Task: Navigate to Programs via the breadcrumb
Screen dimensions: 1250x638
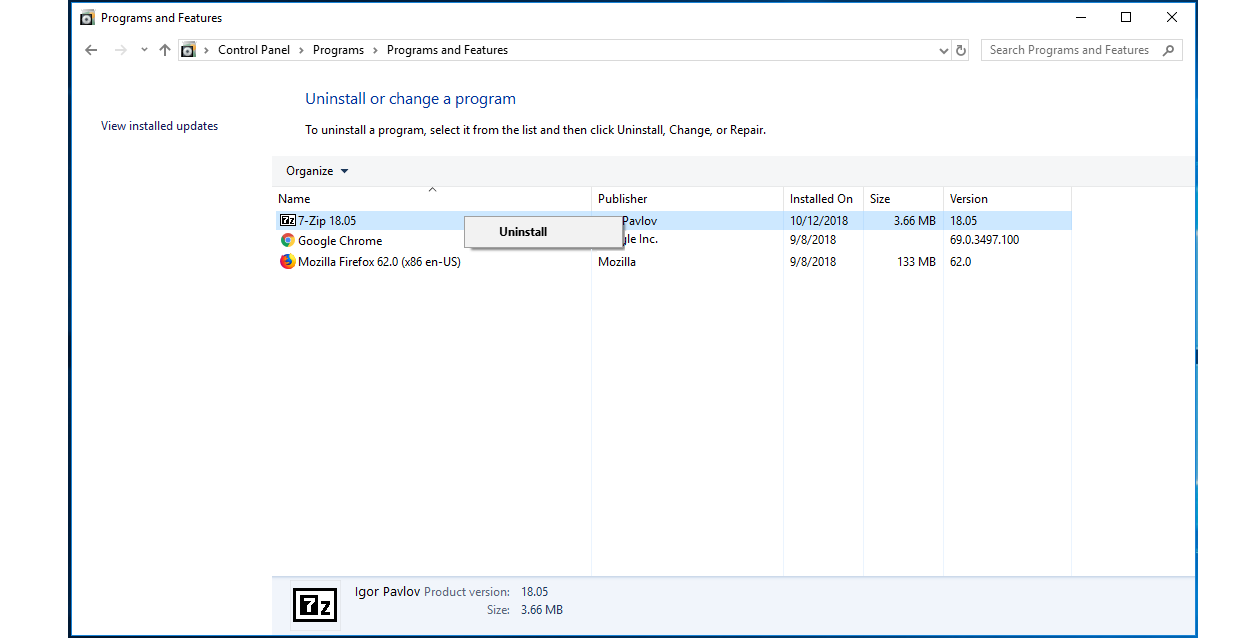Action: click(338, 49)
